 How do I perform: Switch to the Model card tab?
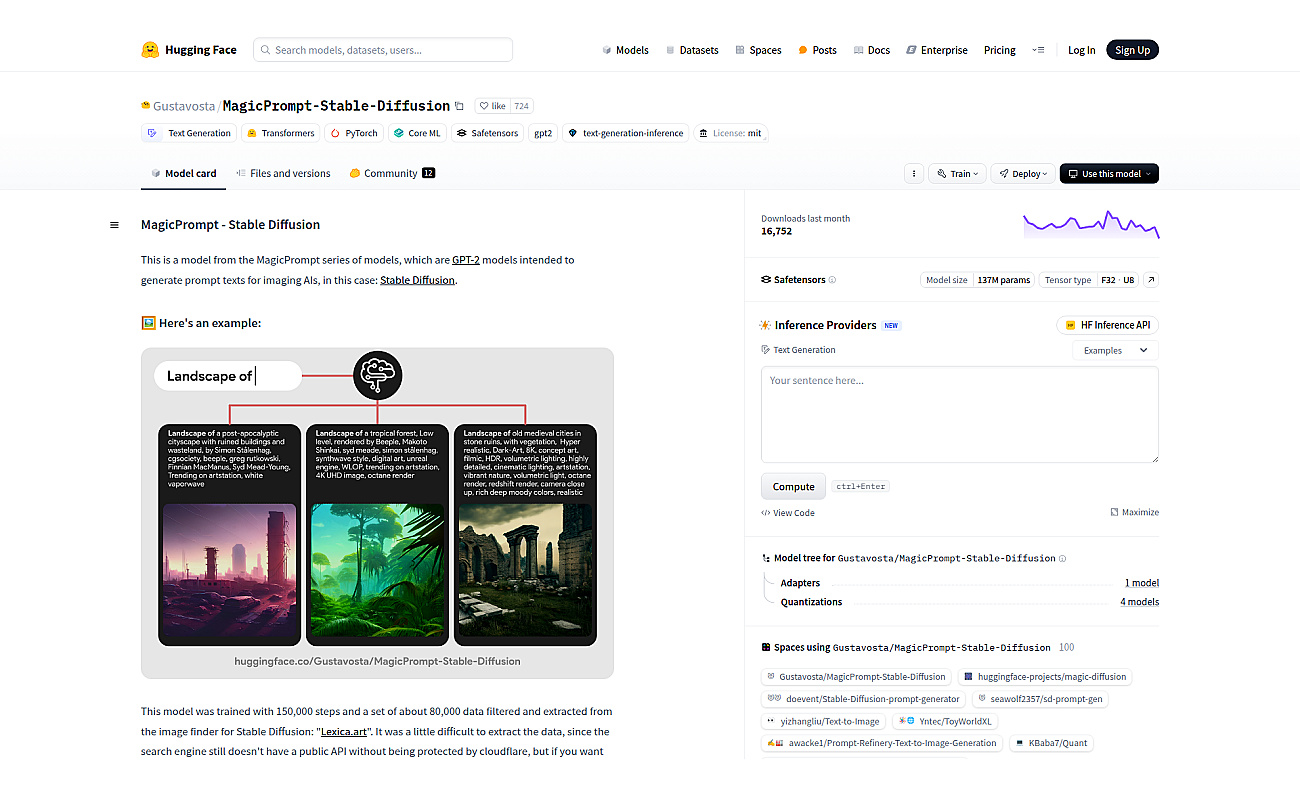coord(183,173)
